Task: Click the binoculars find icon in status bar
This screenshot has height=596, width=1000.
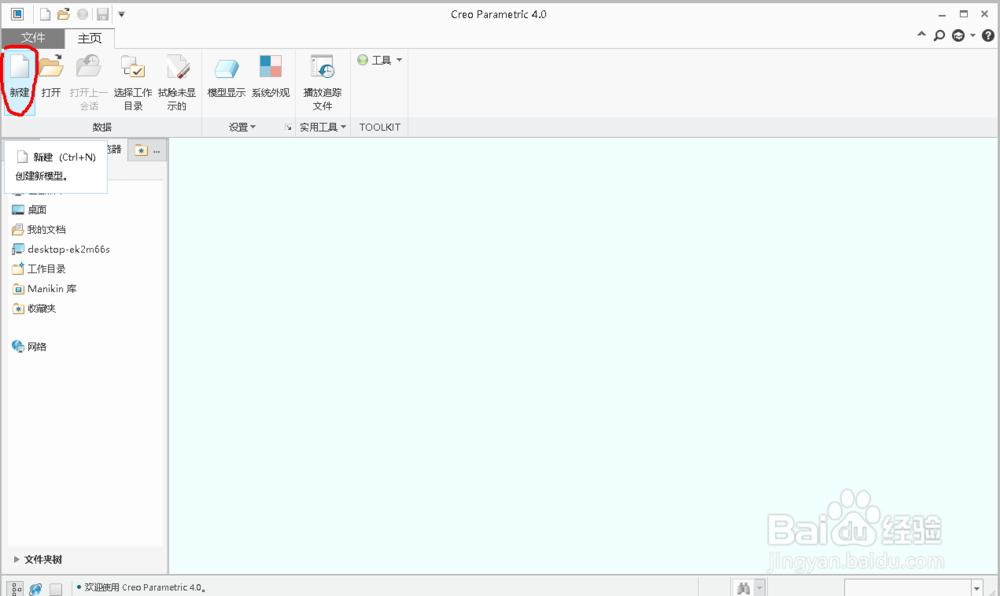Action: [x=743, y=588]
